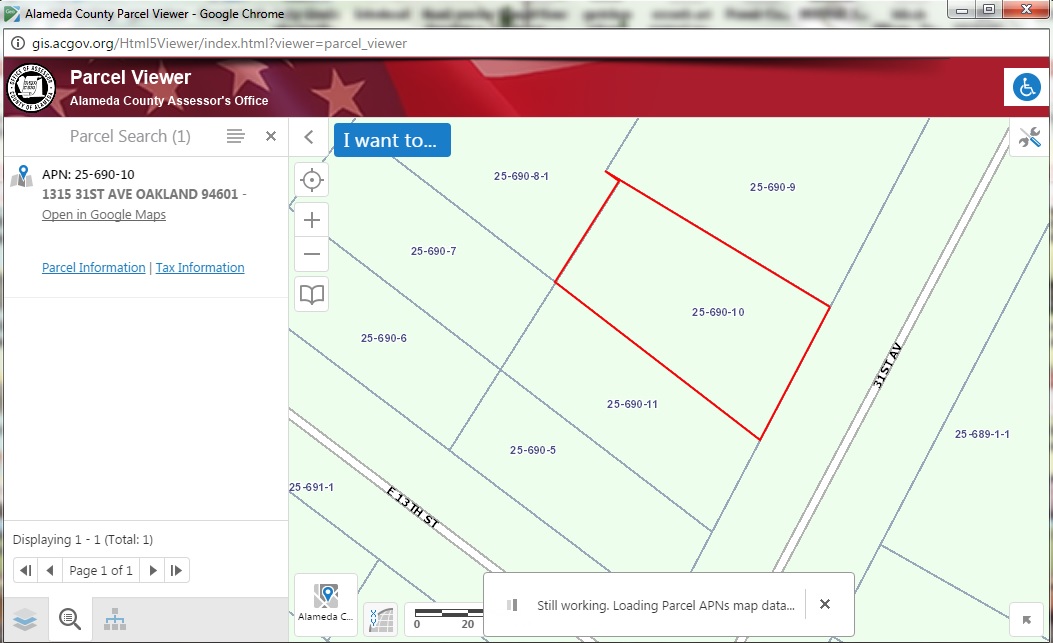Click the 'Parcel Search (1)' panel title

(x=130, y=136)
